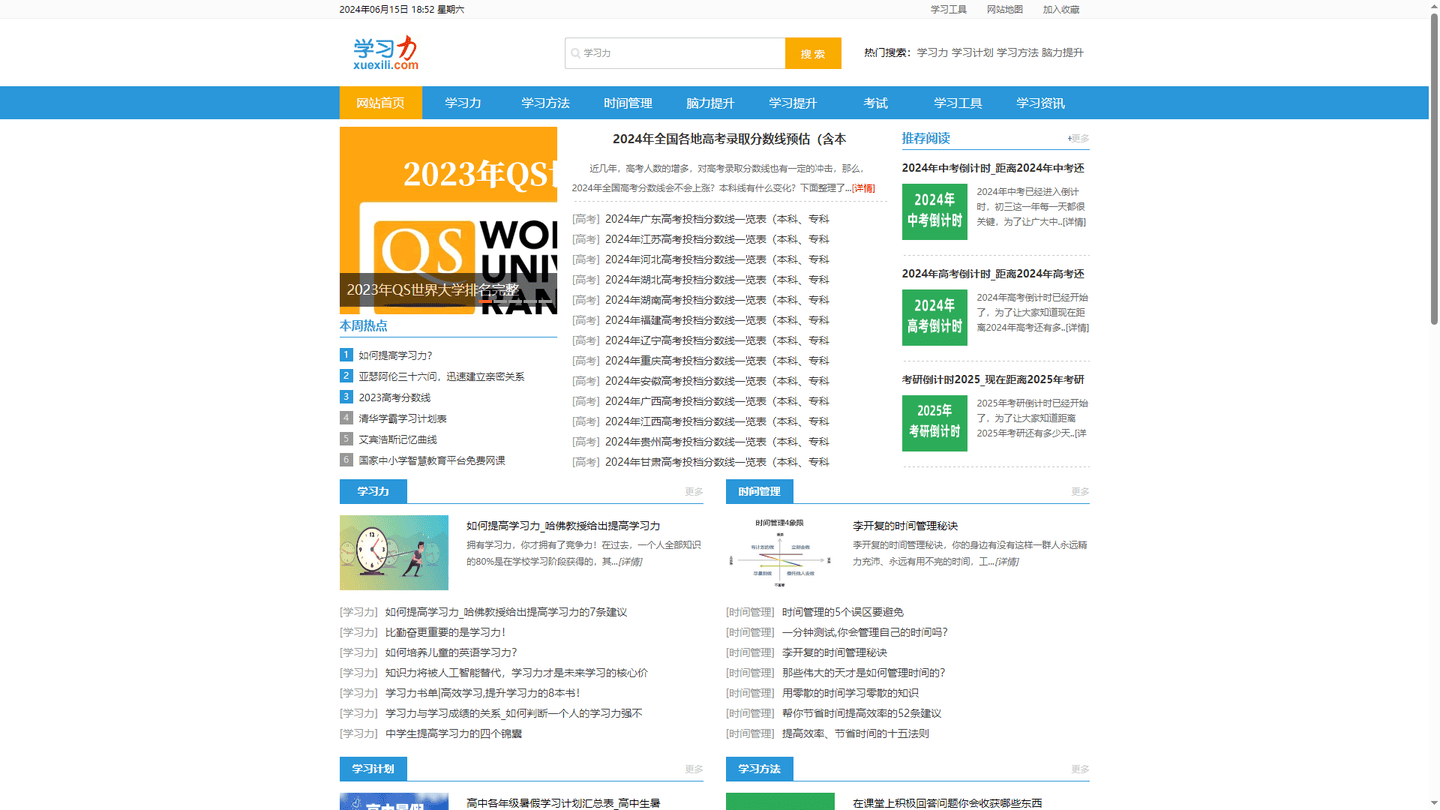Click 更多 next to 推荐阅读
The width and height of the screenshot is (1440, 810).
1078,139
